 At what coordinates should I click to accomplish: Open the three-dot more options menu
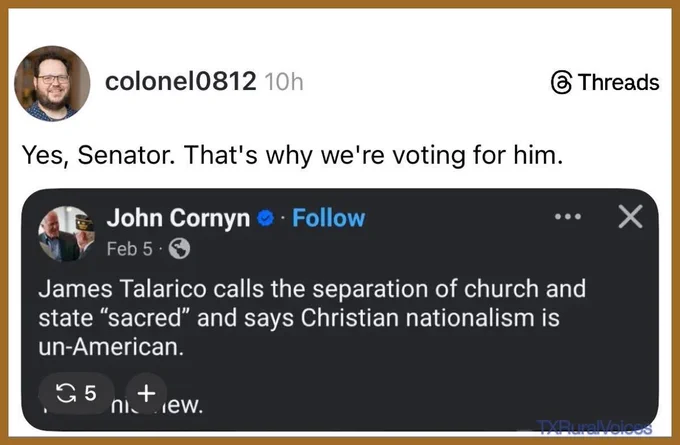568,216
